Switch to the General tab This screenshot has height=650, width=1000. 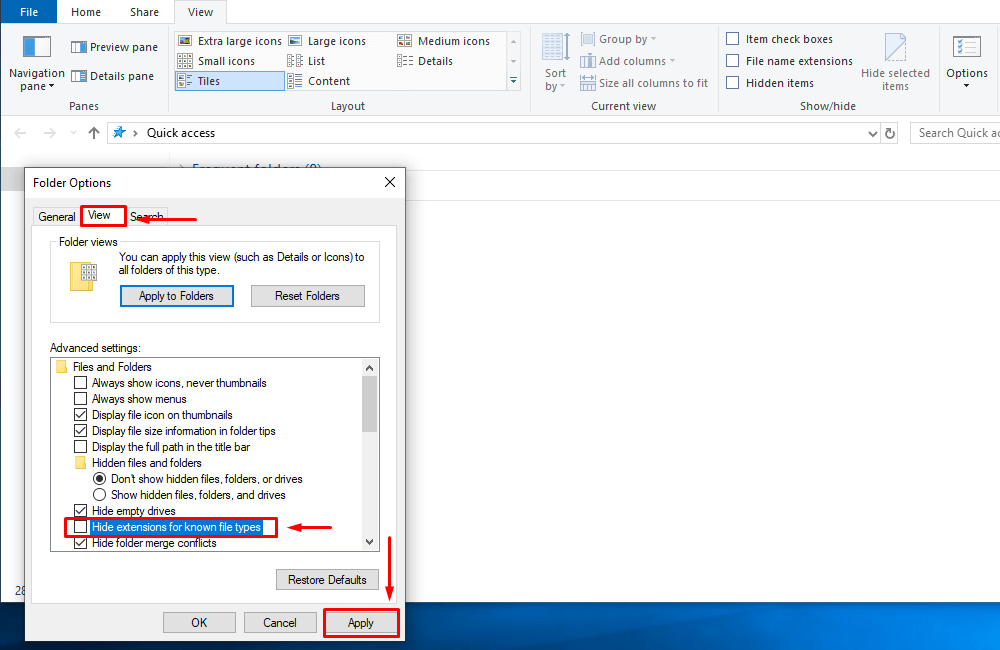coord(57,216)
